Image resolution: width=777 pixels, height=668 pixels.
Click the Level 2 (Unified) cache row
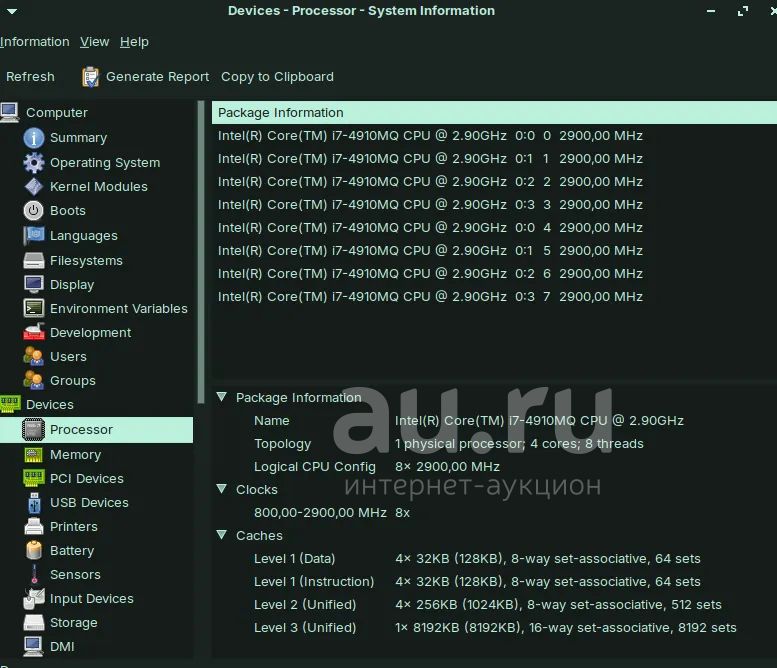click(x=494, y=605)
